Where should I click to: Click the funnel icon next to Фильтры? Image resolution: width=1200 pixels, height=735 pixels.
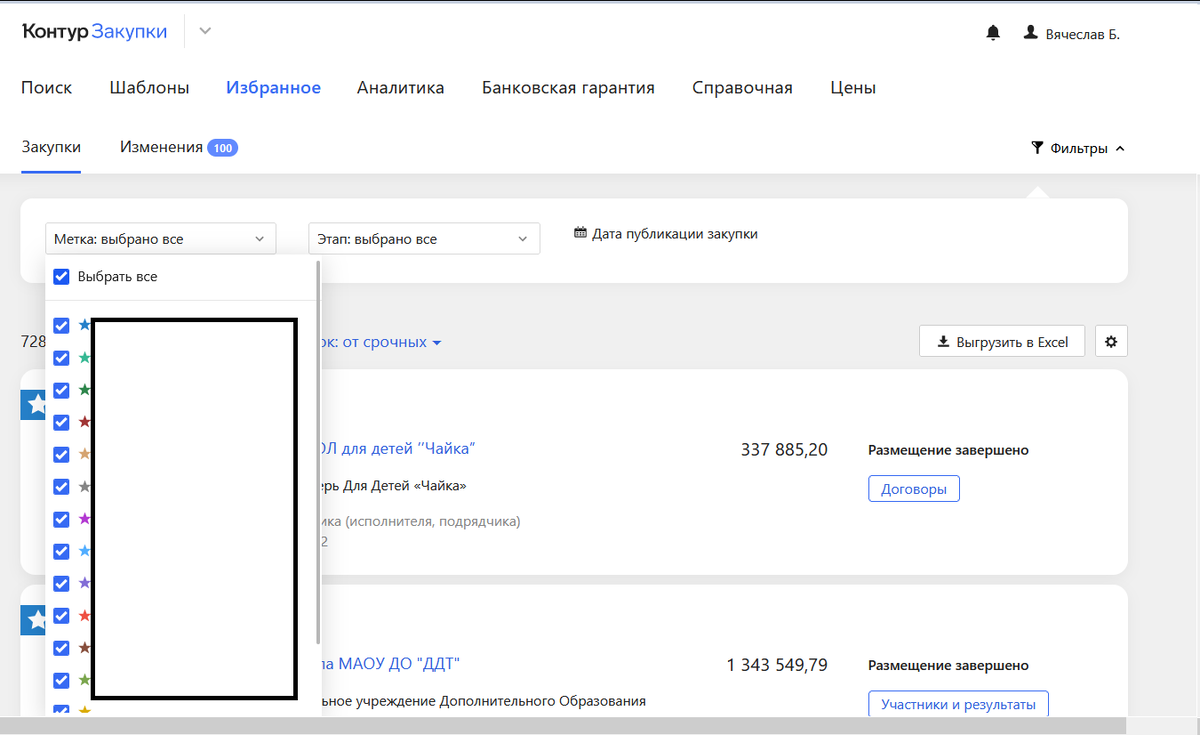(x=1037, y=148)
